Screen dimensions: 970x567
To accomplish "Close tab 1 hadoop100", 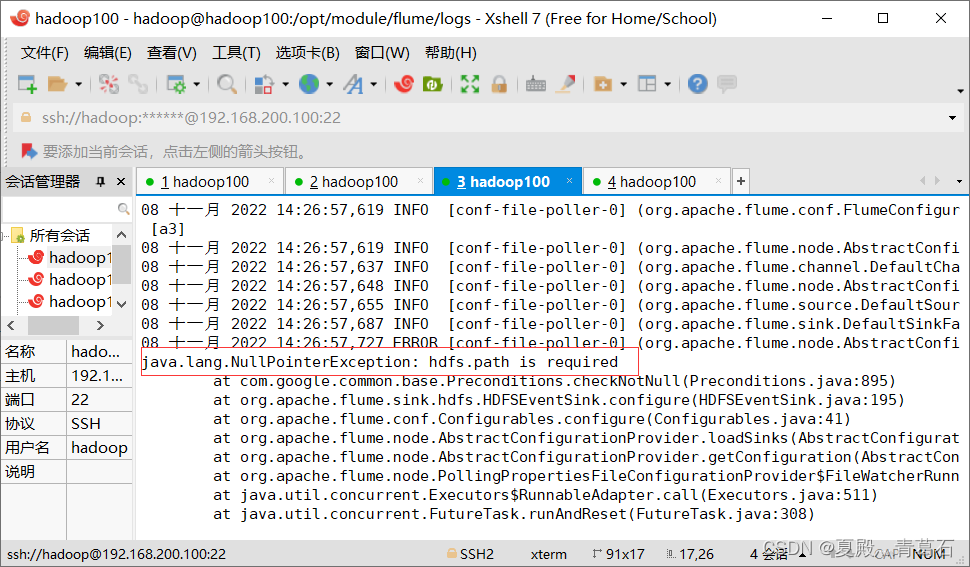I will coord(271,181).
